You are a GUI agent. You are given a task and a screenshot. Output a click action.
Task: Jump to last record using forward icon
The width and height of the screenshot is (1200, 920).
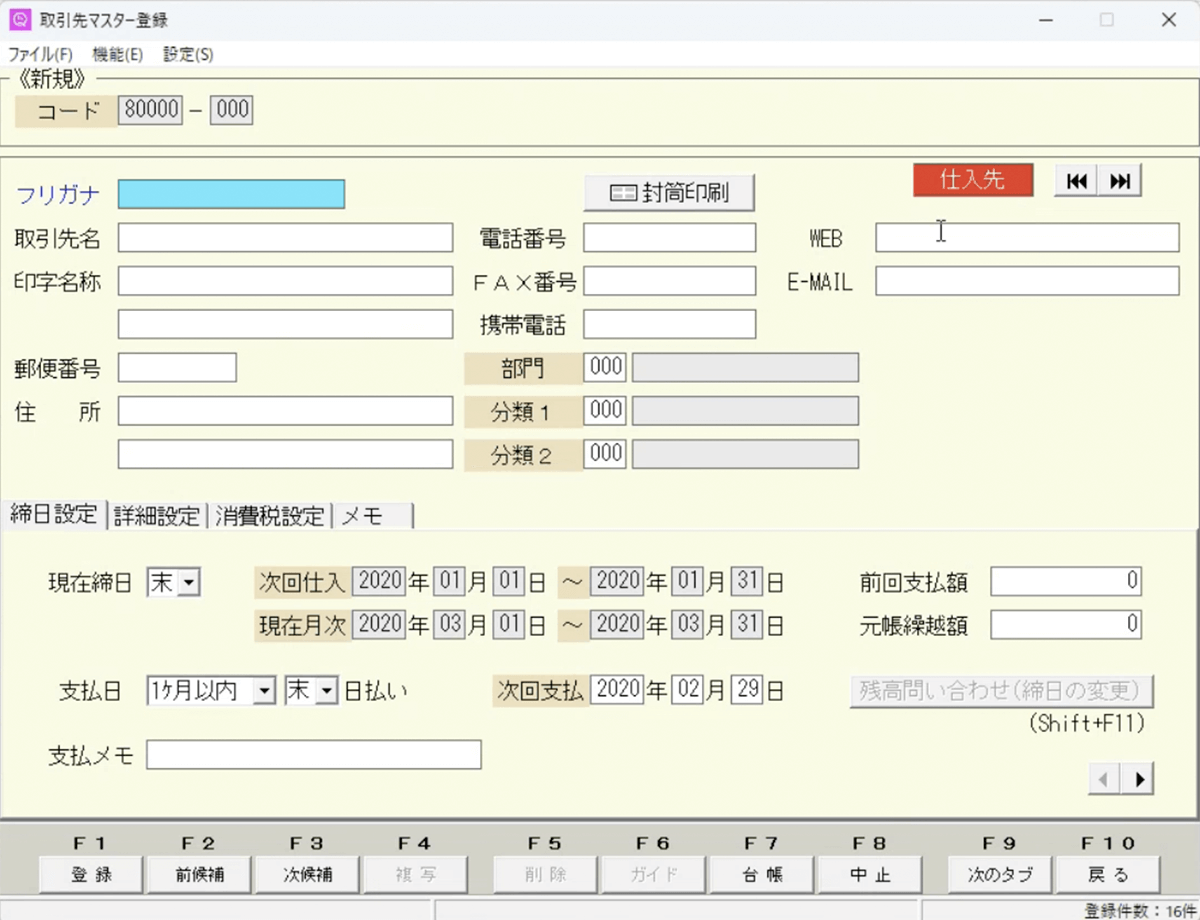click(x=1120, y=181)
